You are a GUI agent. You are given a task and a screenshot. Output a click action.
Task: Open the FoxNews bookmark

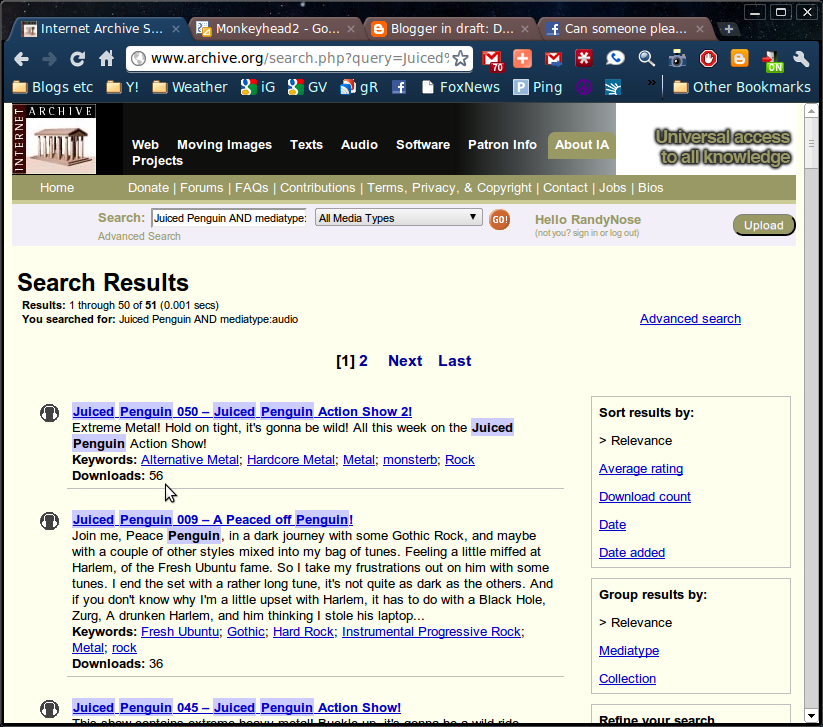pyautogui.click(x=461, y=87)
